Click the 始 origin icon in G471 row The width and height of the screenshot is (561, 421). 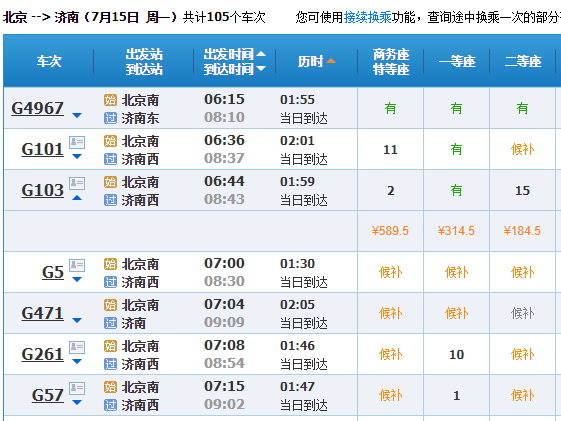[x=110, y=305]
